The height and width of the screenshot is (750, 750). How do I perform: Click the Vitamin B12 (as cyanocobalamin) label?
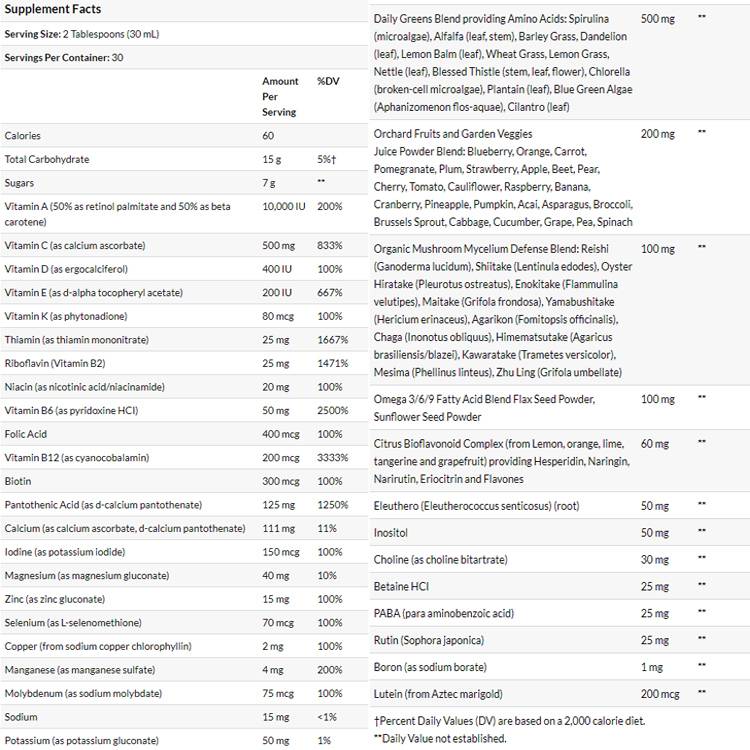(x=77, y=458)
